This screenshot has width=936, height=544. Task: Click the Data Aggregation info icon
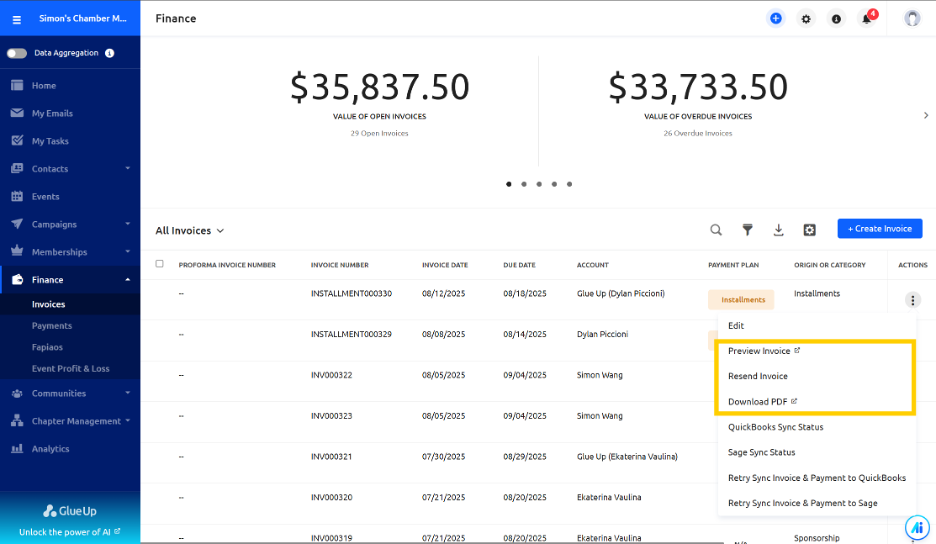click(x=110, y=53)
